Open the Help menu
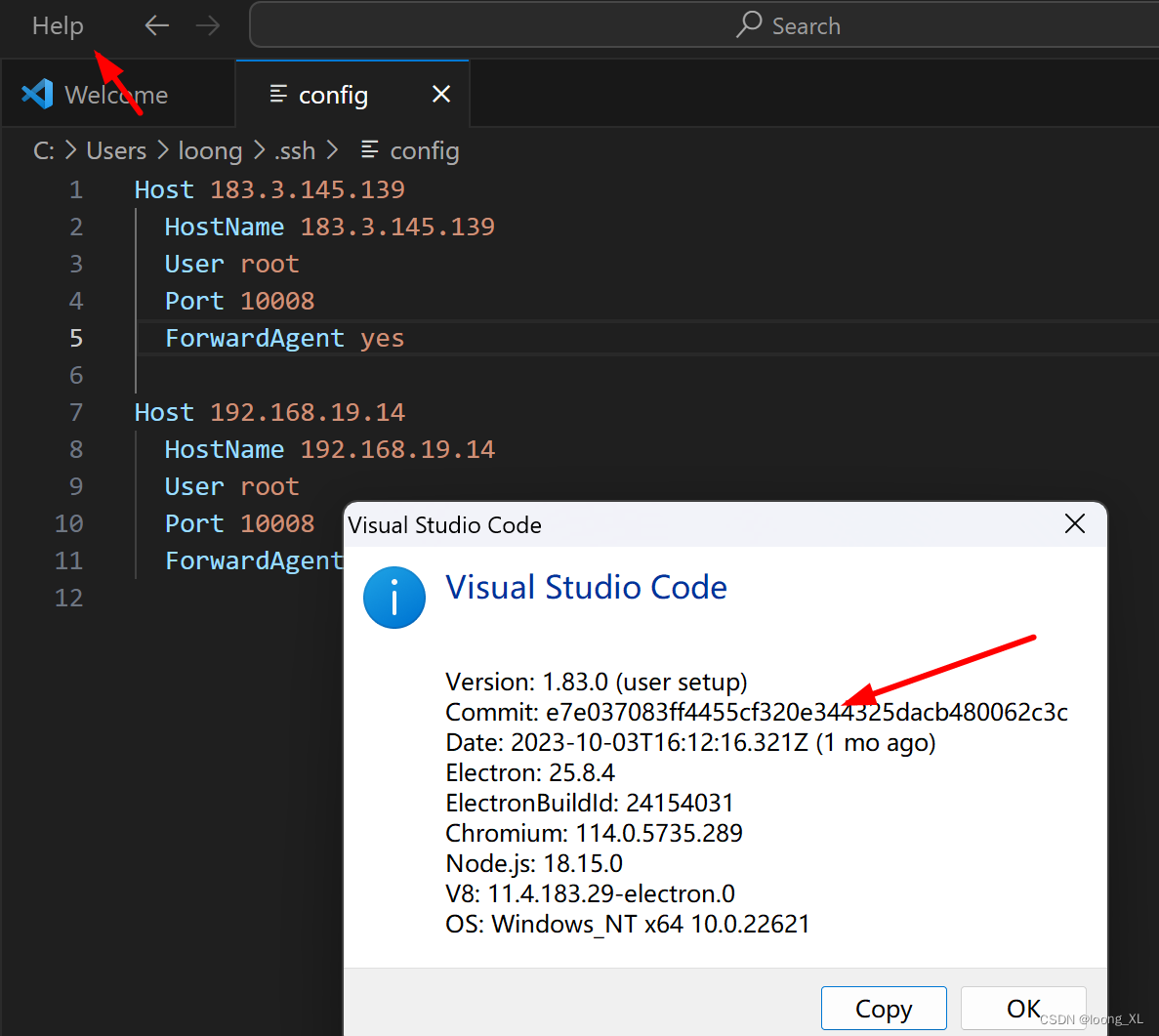 pyautogui.click(x=57, y=25)
